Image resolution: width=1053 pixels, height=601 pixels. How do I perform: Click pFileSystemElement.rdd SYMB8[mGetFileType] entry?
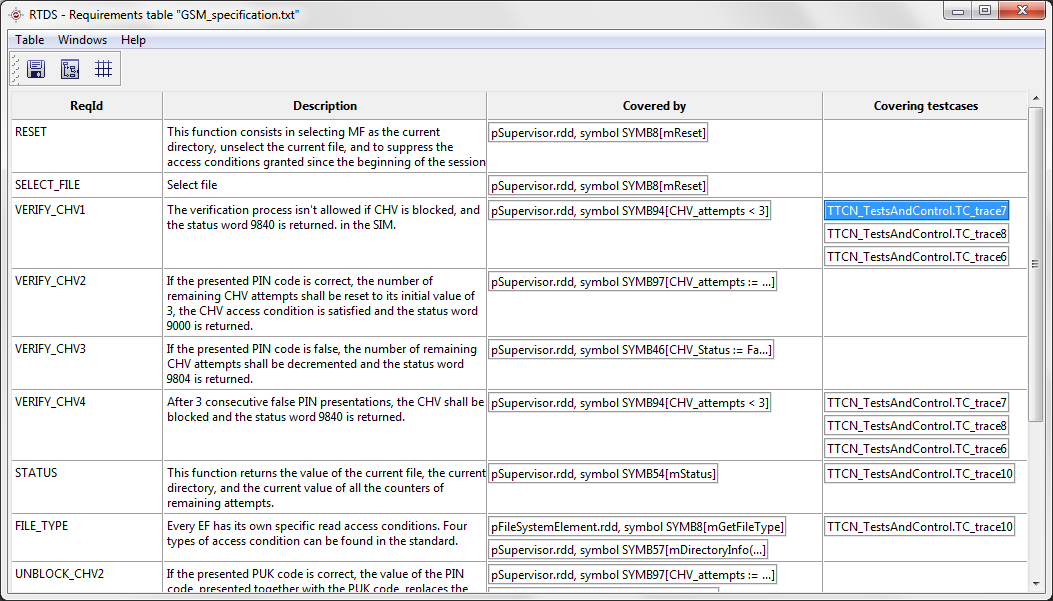tap(637, 527)
